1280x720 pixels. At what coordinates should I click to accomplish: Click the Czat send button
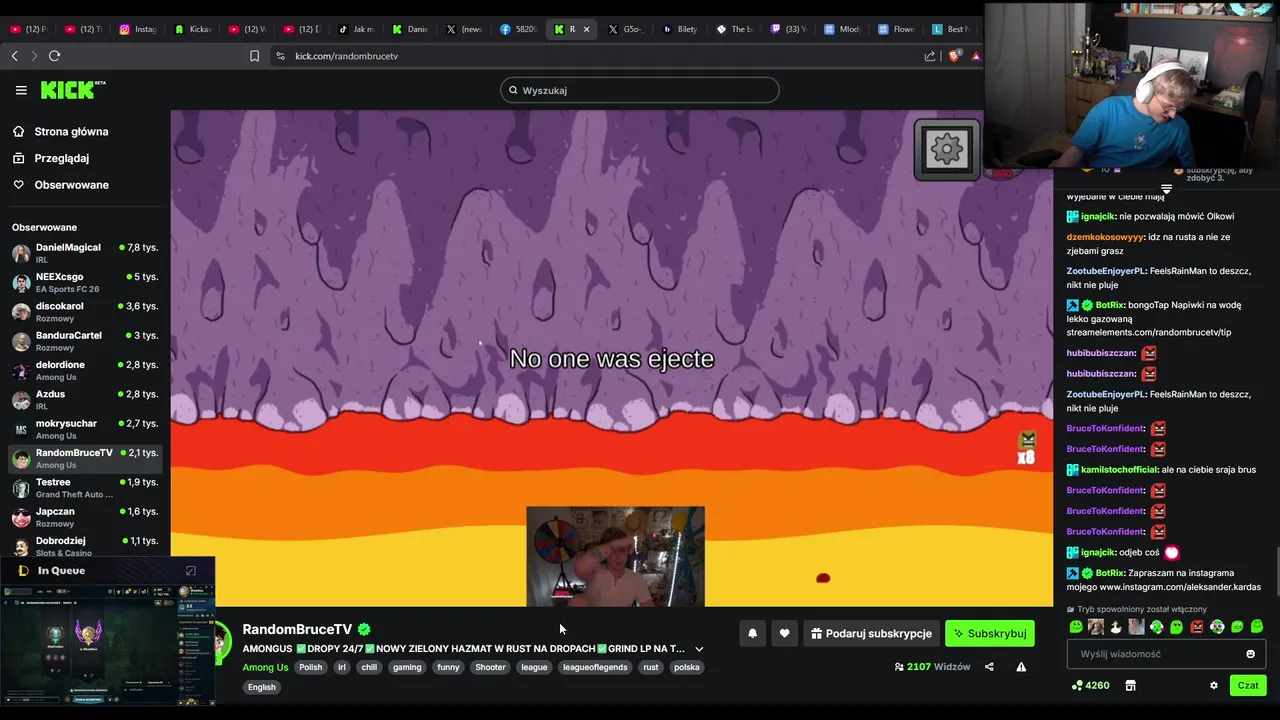(x=1248, y=685)
